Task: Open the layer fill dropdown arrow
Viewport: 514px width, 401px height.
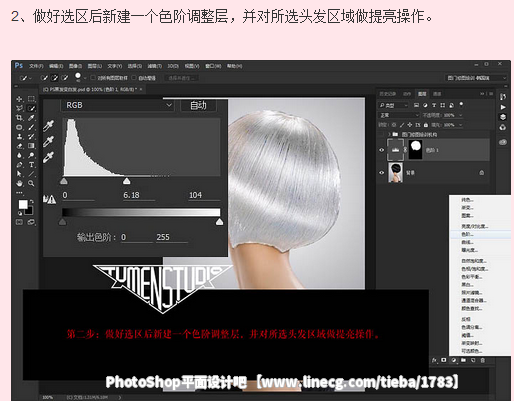Action: click(x=461, y=125)
